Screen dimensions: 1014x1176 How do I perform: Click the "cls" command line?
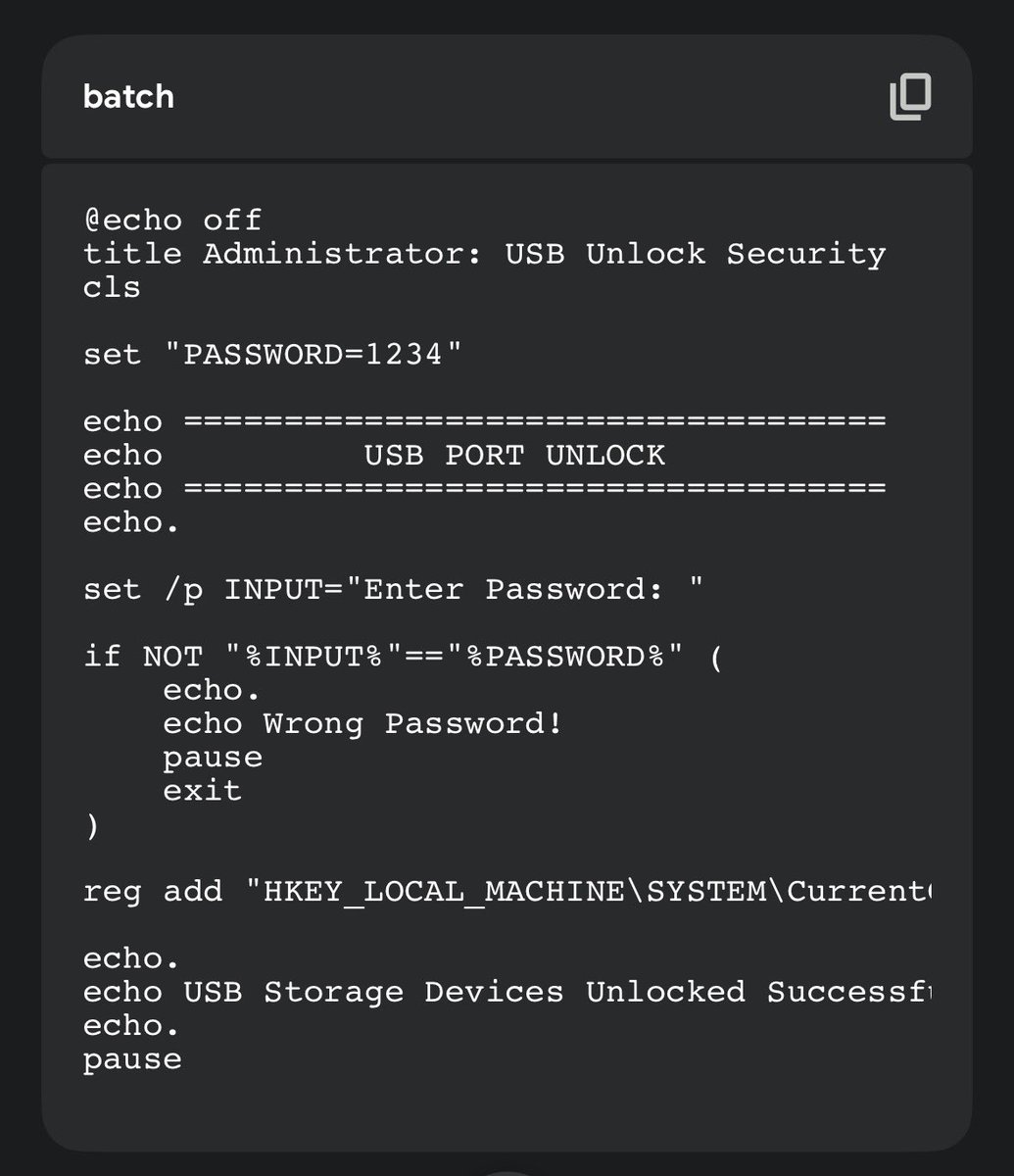(x=112, y=287)
